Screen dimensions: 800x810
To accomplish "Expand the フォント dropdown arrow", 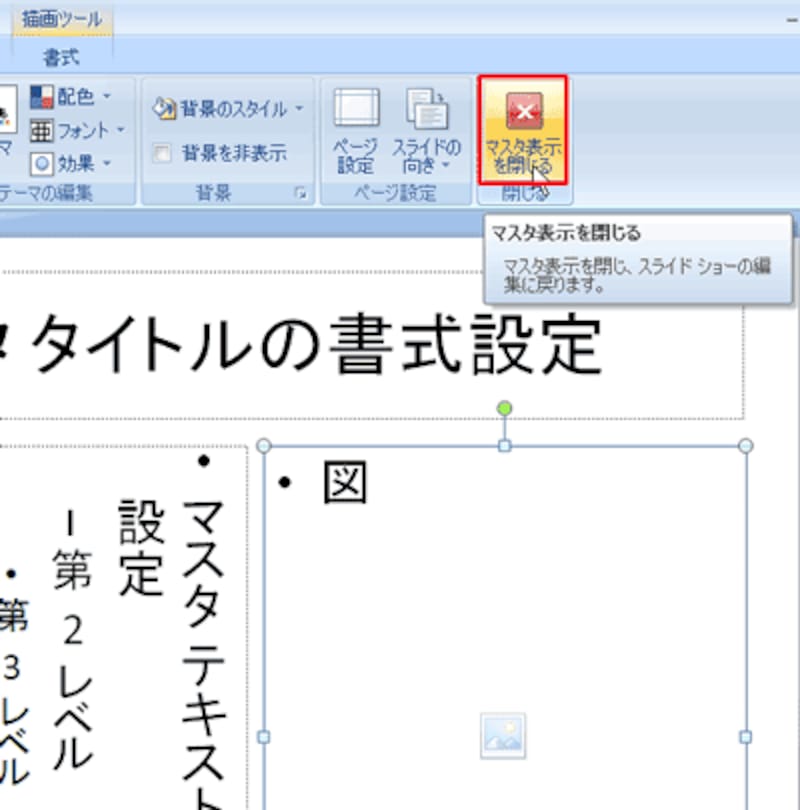I will tap(121, 130).
